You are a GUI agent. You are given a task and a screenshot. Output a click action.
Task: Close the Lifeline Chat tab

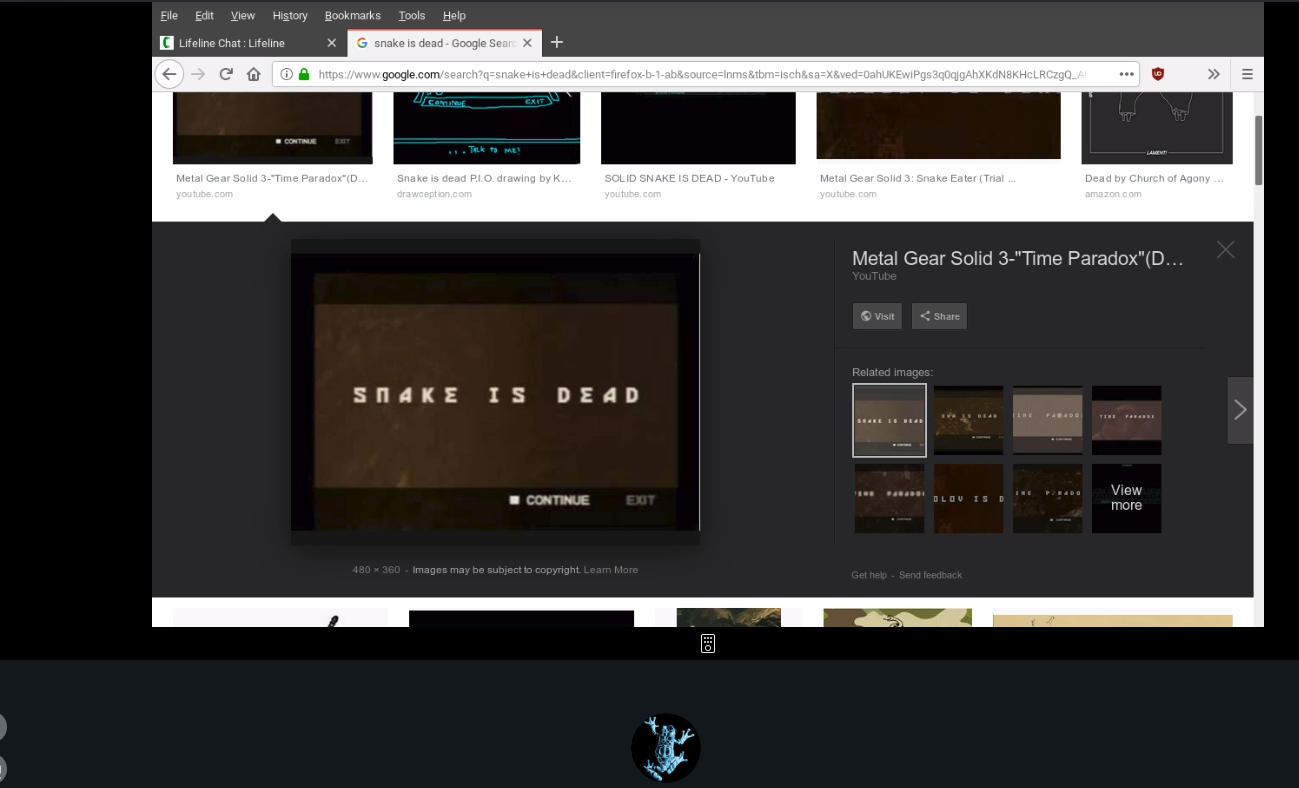click(x=332, y=43)
